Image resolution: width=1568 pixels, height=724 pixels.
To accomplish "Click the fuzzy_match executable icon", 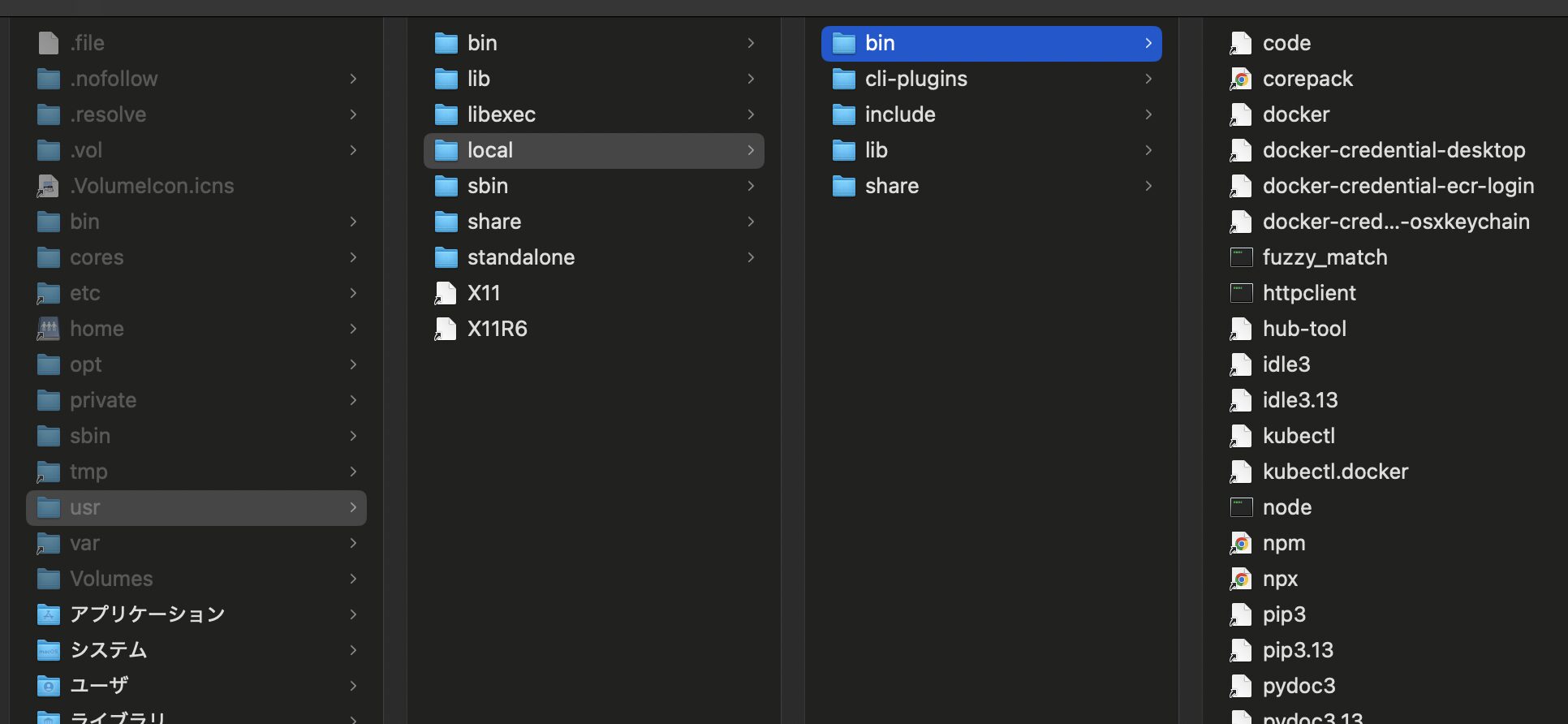I will coord(1242,257).
